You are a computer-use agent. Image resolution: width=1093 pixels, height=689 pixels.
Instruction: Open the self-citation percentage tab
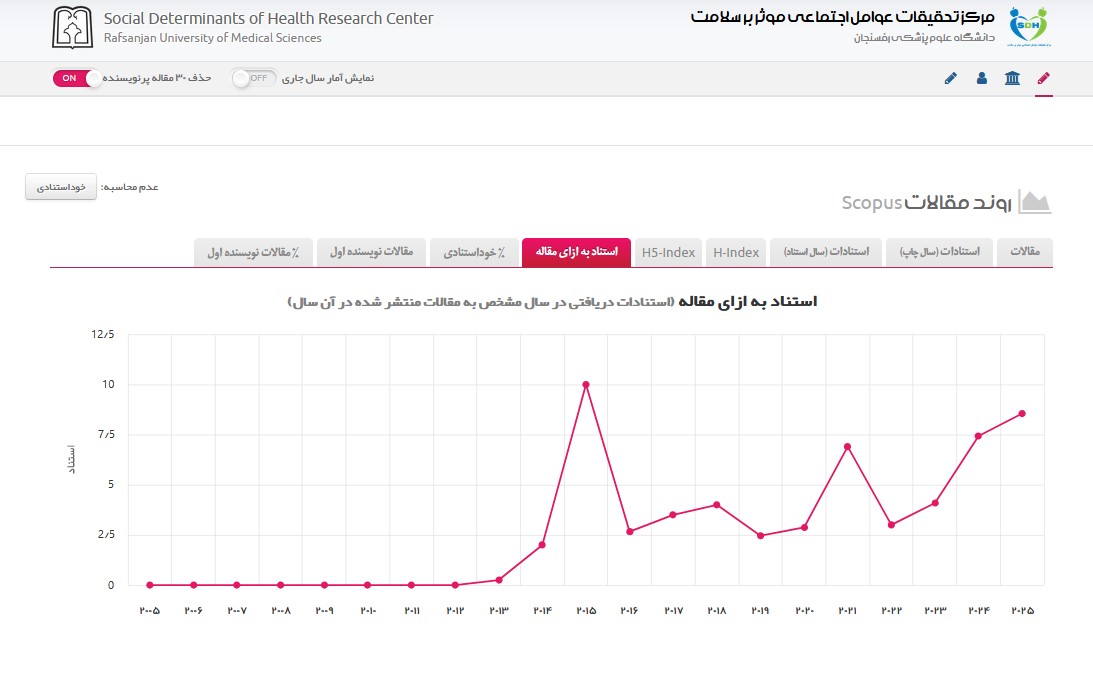474,252
